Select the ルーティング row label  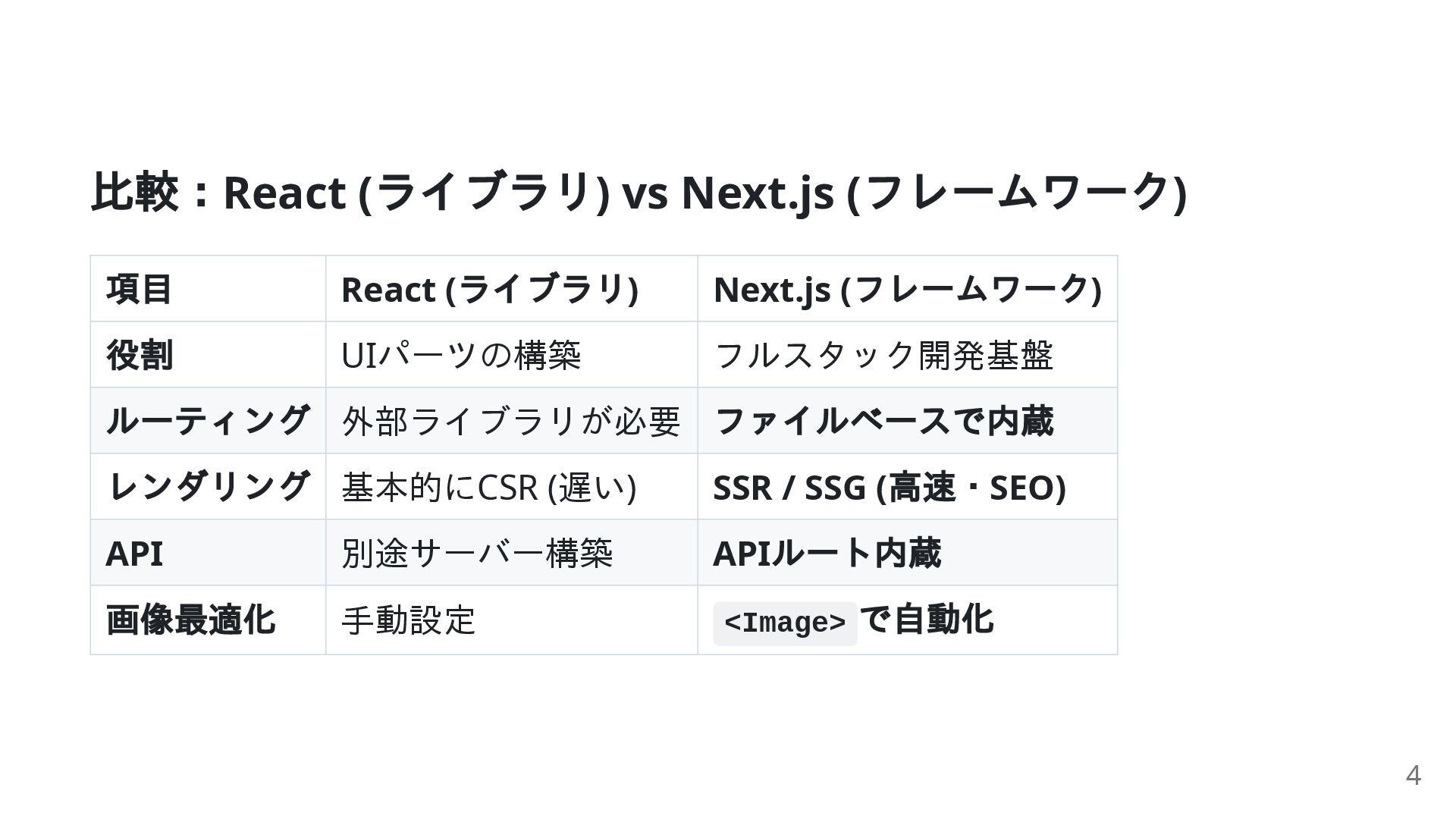point(208,421)
